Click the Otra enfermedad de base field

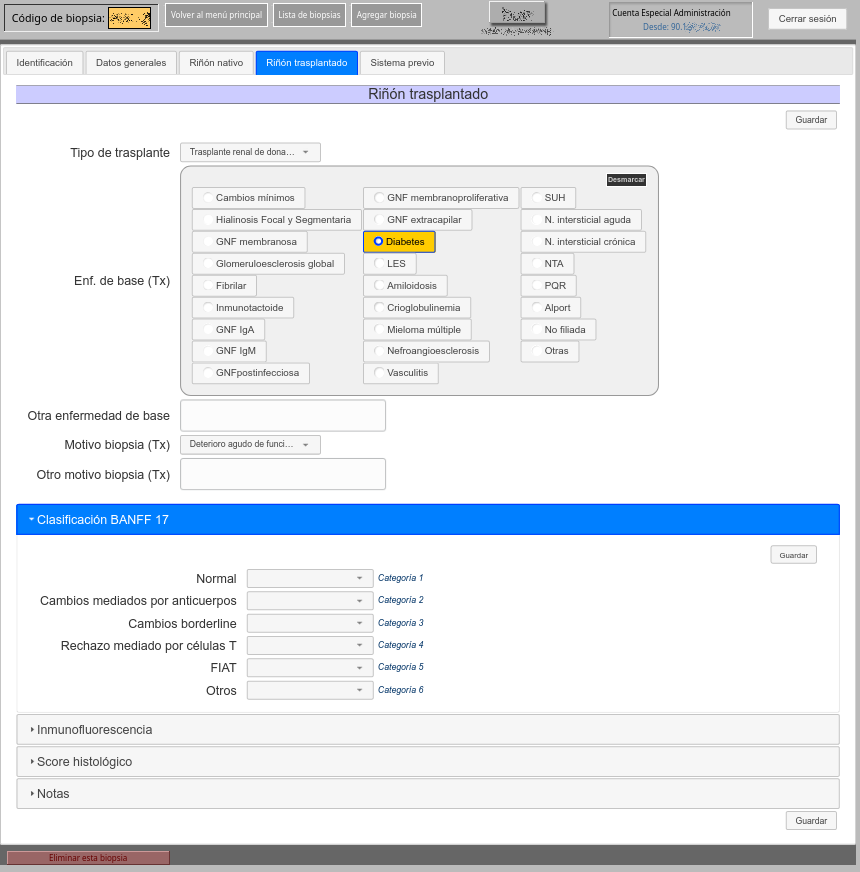[x=283, y=415]
